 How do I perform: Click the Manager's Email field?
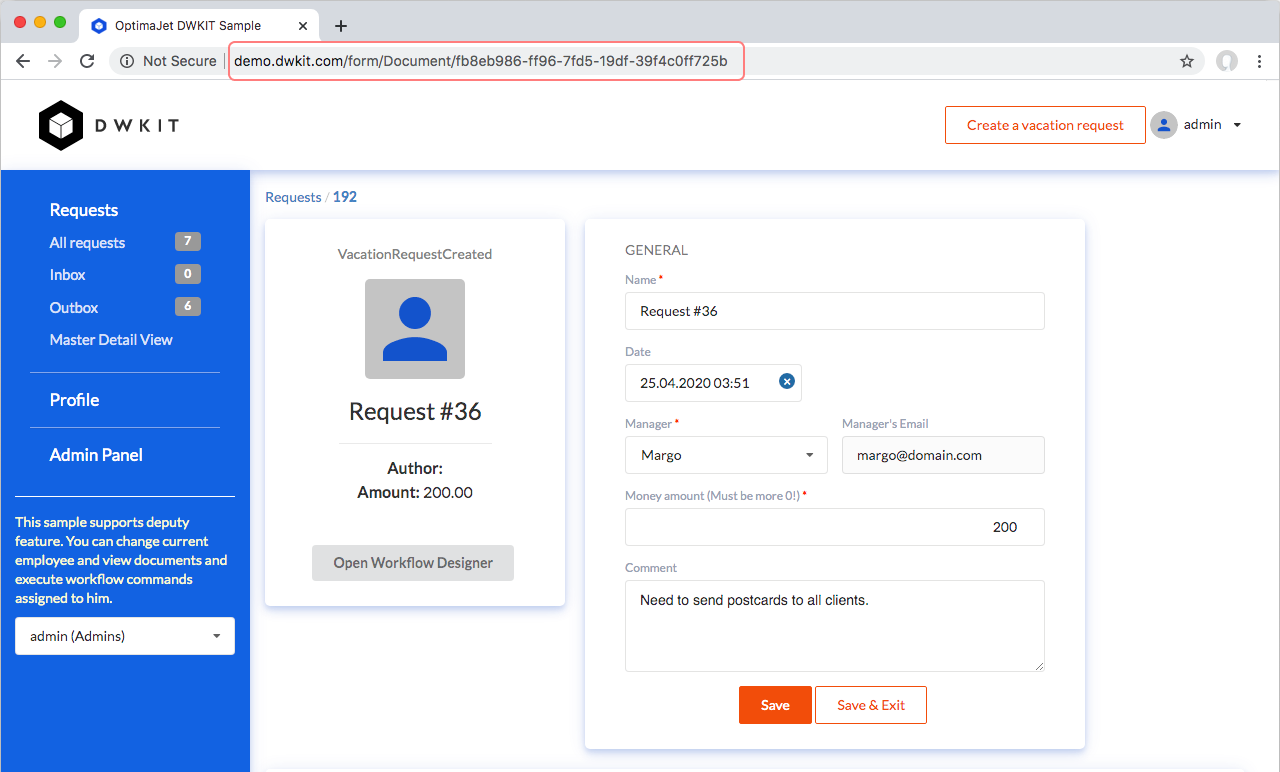pos(943,455)
